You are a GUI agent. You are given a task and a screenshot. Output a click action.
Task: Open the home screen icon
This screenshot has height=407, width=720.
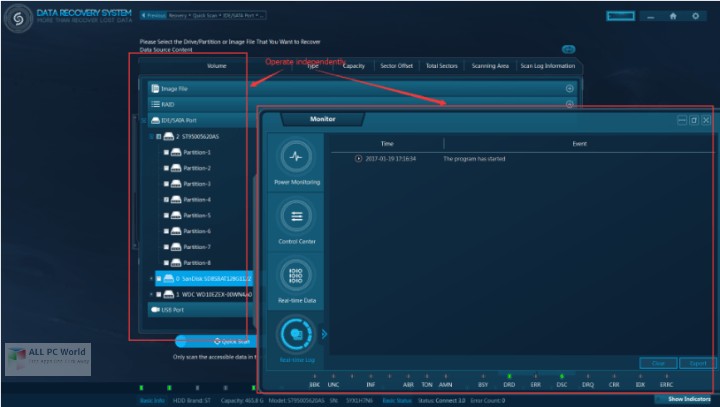point(673,16)
